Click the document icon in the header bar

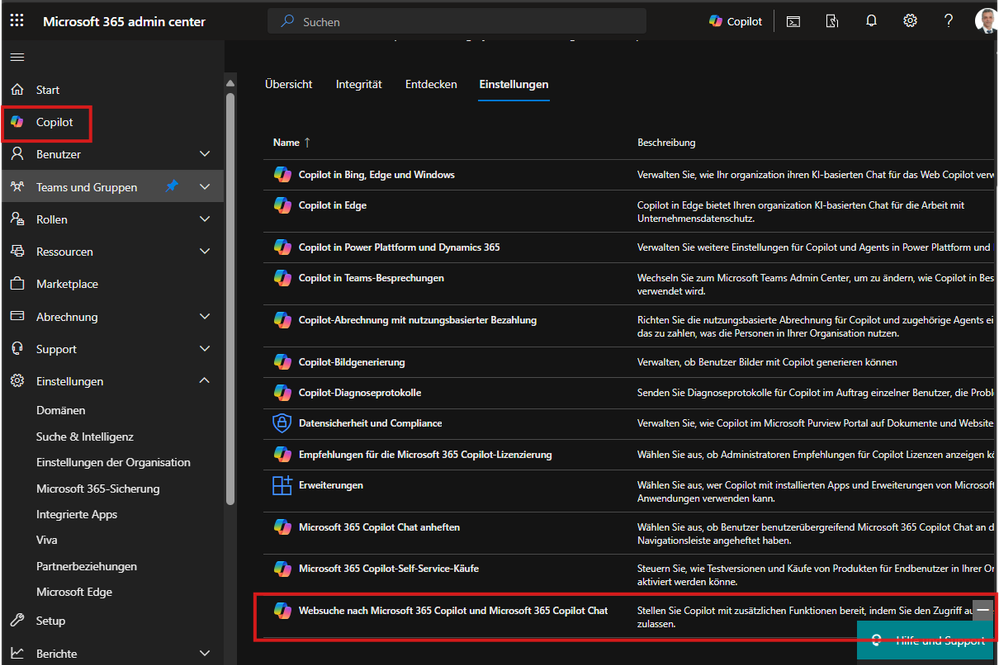click(832, 22)
